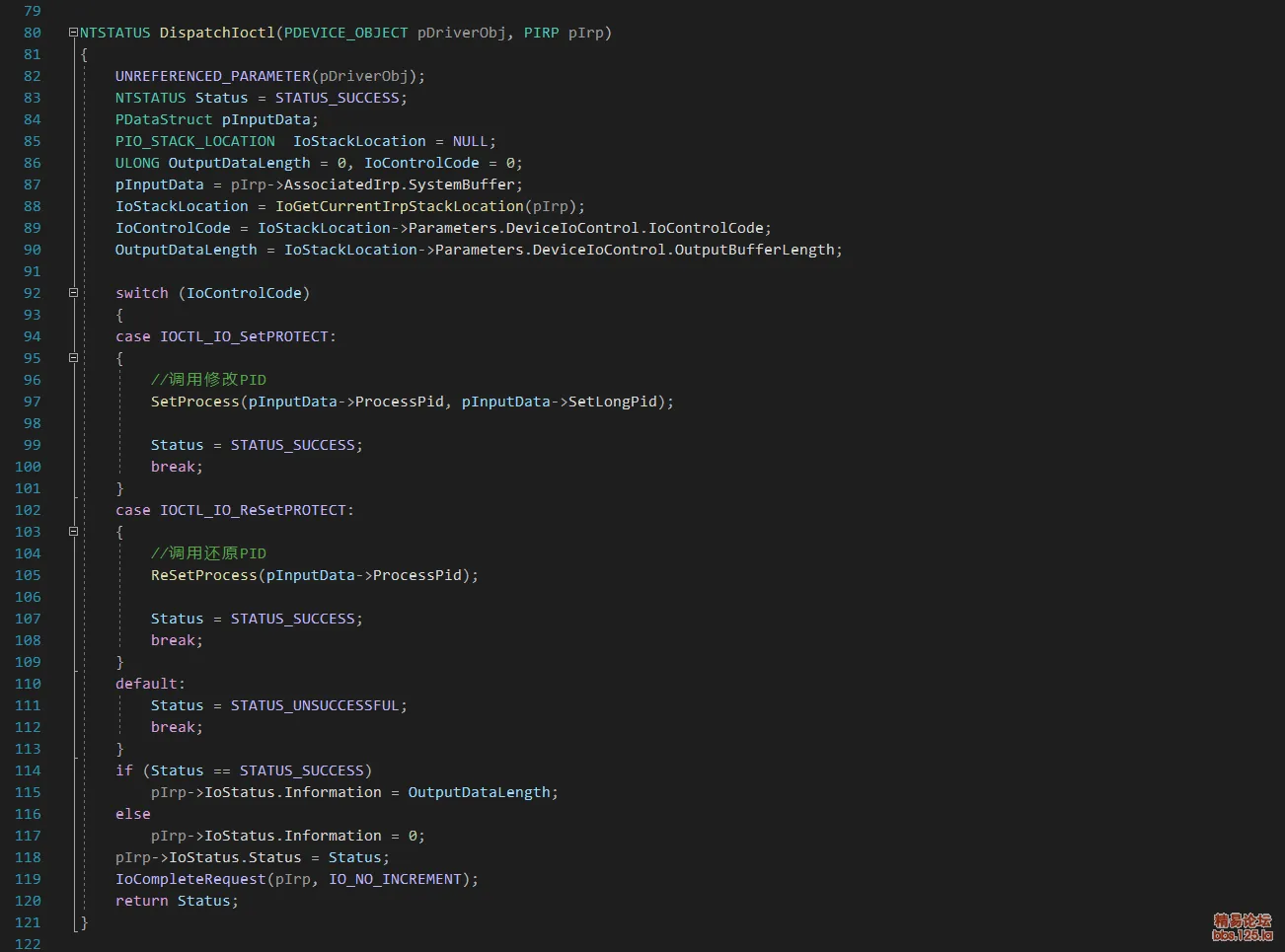Screen dimensions: 1285x952
Task: Click the 调用修改PID comment
Action: pos(209,379)
